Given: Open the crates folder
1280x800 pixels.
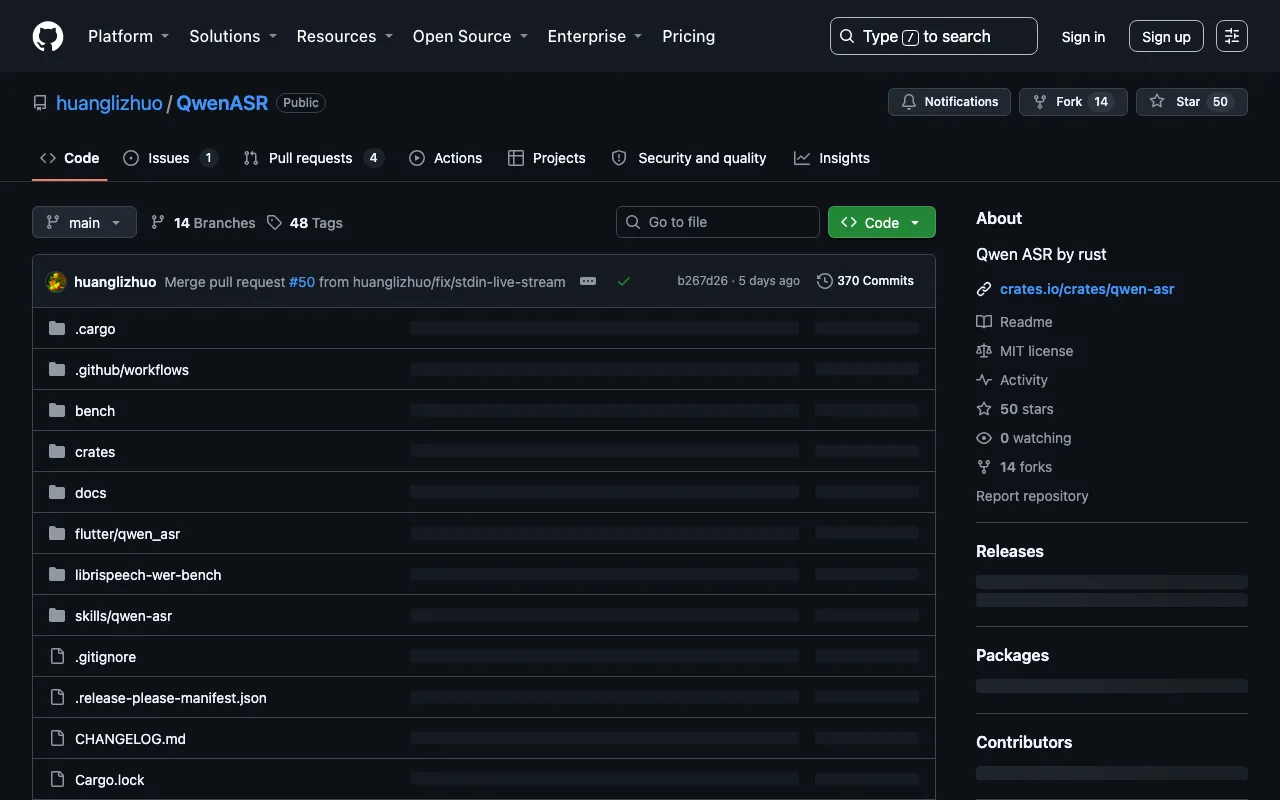Looking at the screenshot, I should point(95,452).
